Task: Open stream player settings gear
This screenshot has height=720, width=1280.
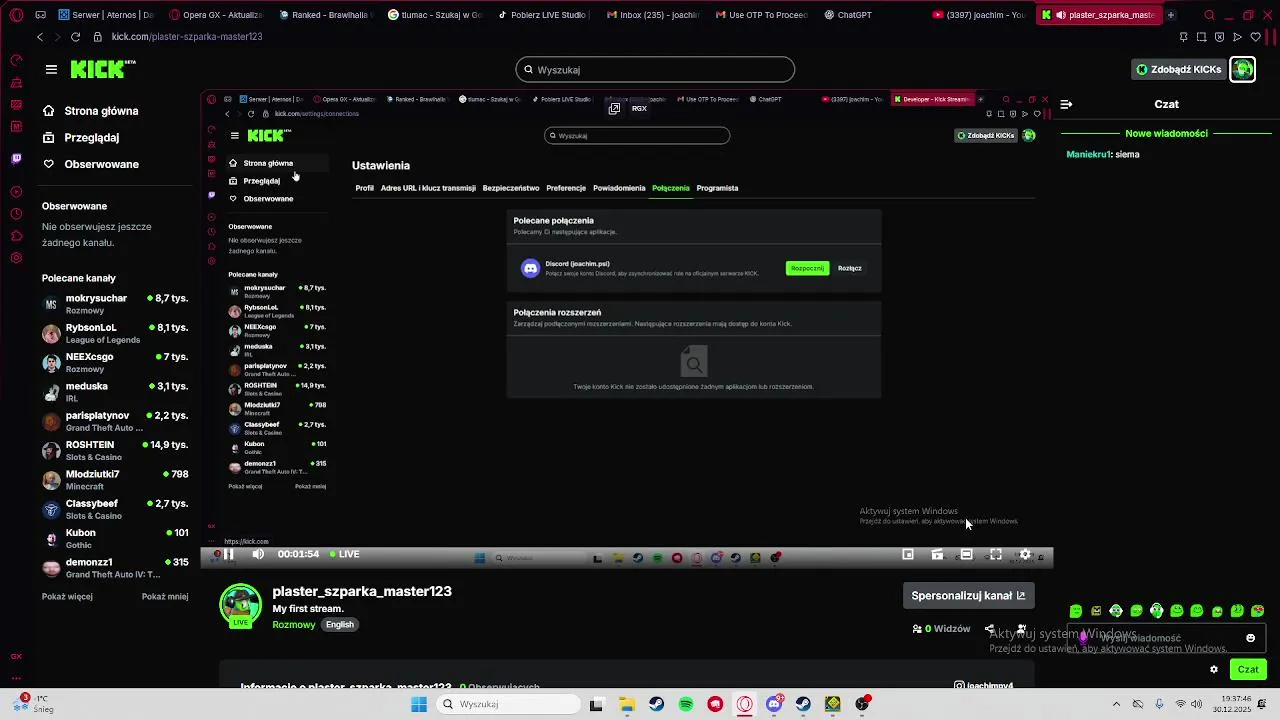Action: (x=1025, y=554)
